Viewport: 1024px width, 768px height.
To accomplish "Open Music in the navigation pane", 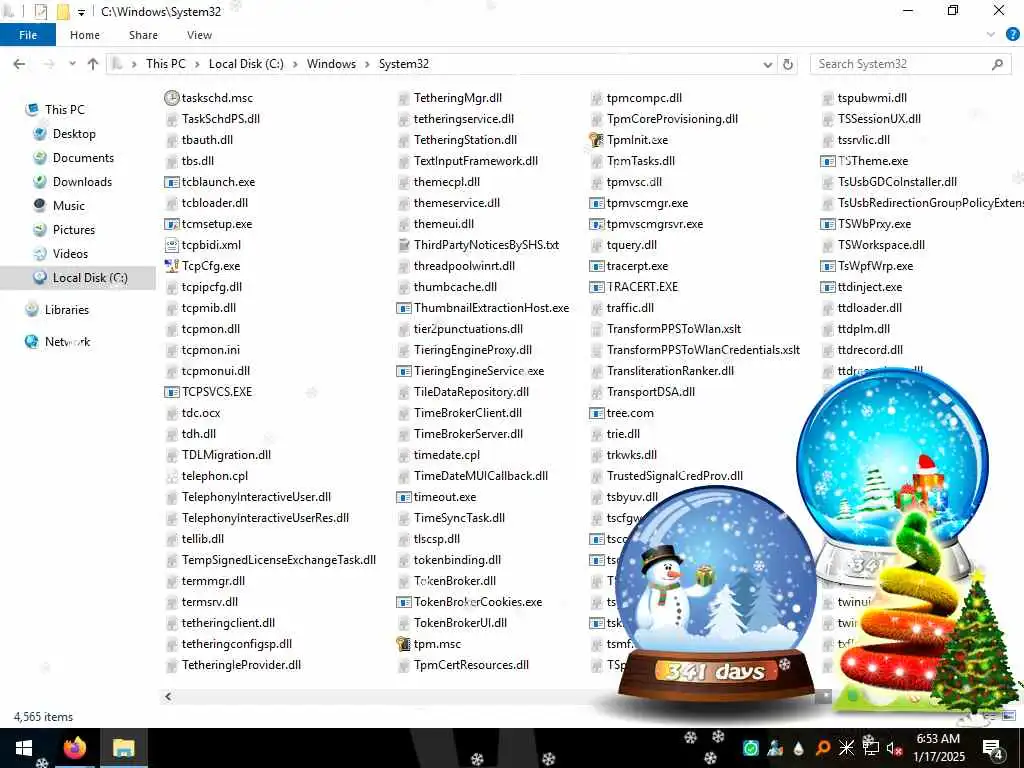I will pos(69,206).
